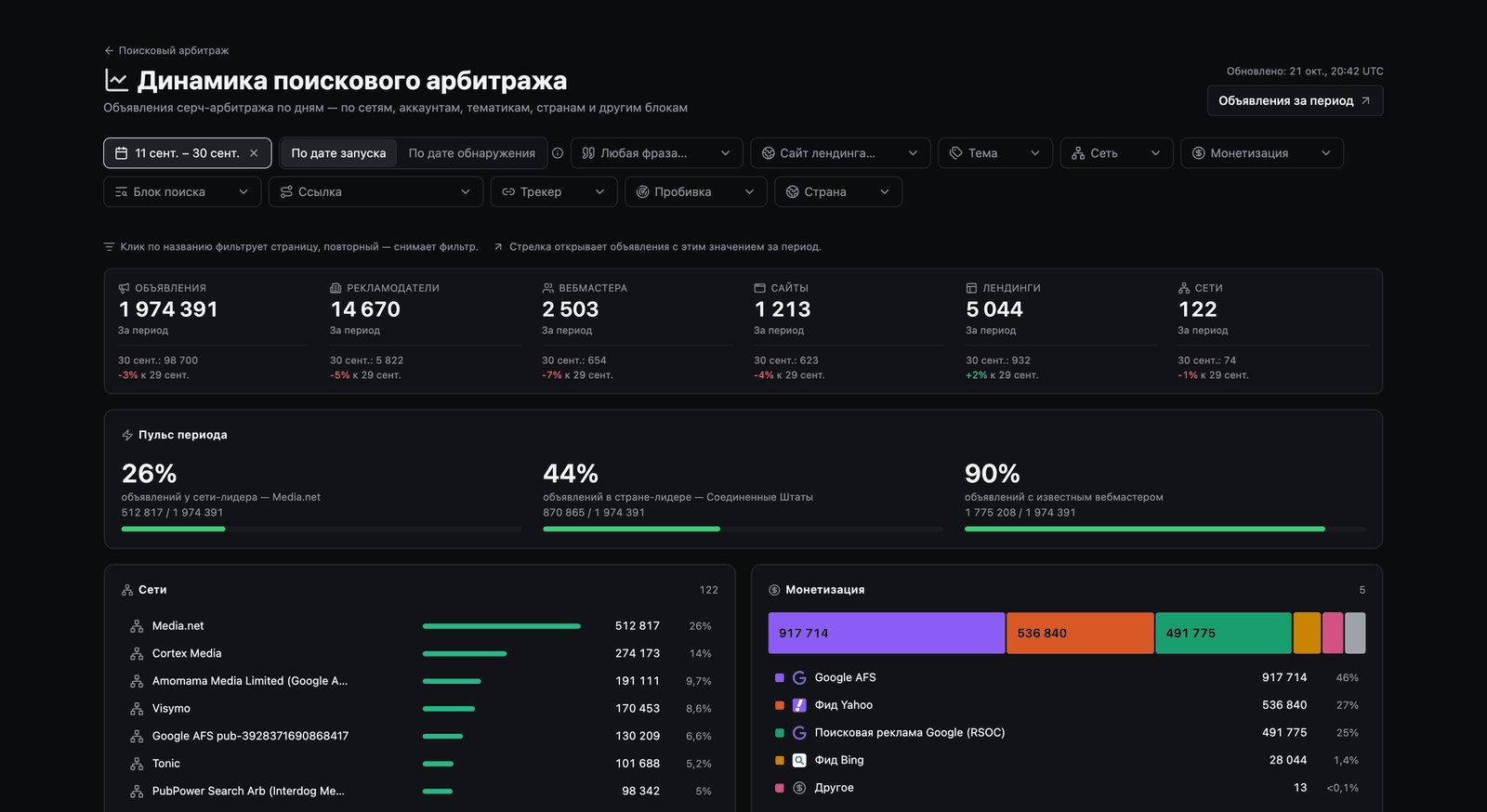Open Любая фраза dropdown

[x=656, y=153]
